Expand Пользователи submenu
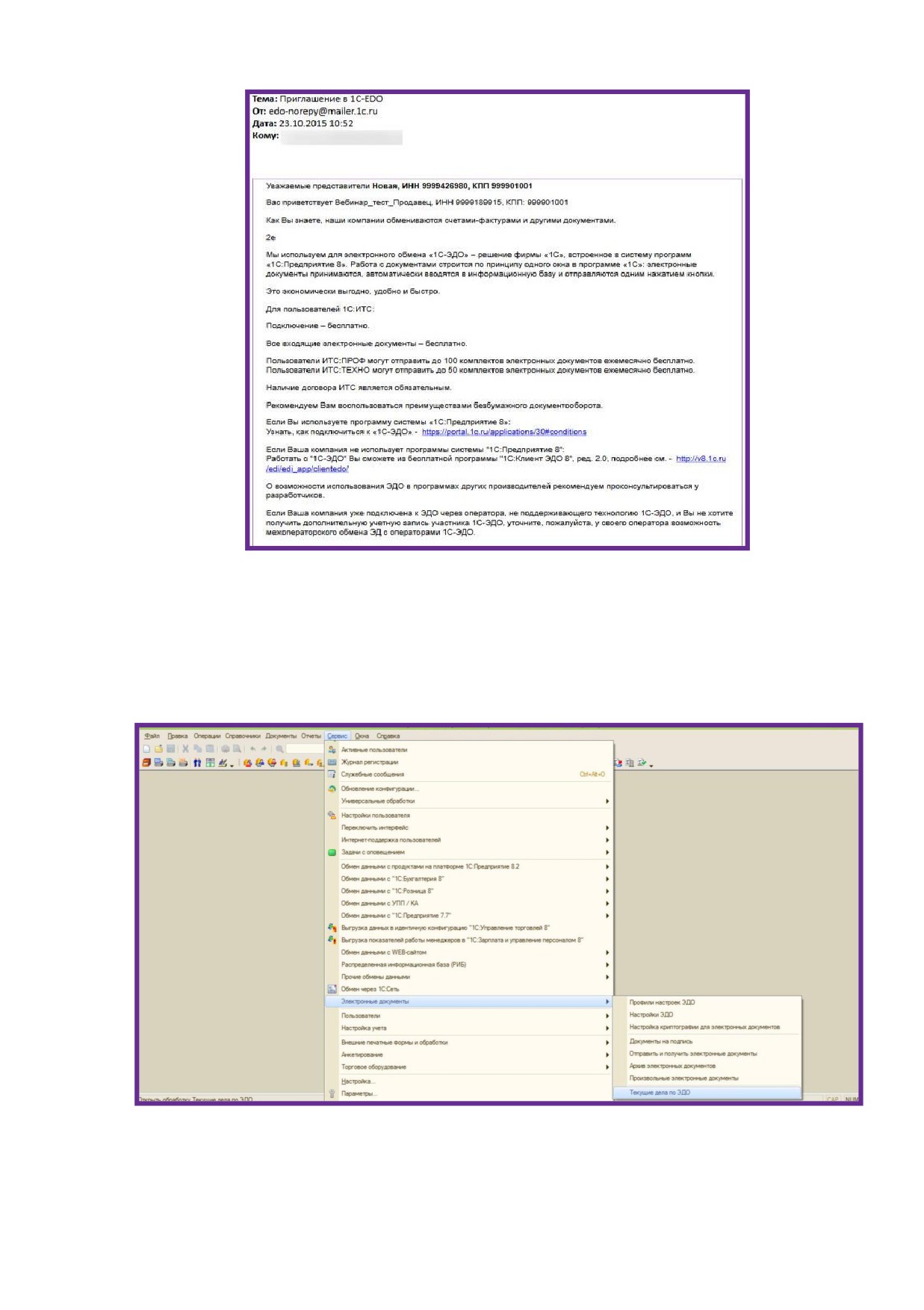Screen dimensions: 924x1310 [469, 1016]
